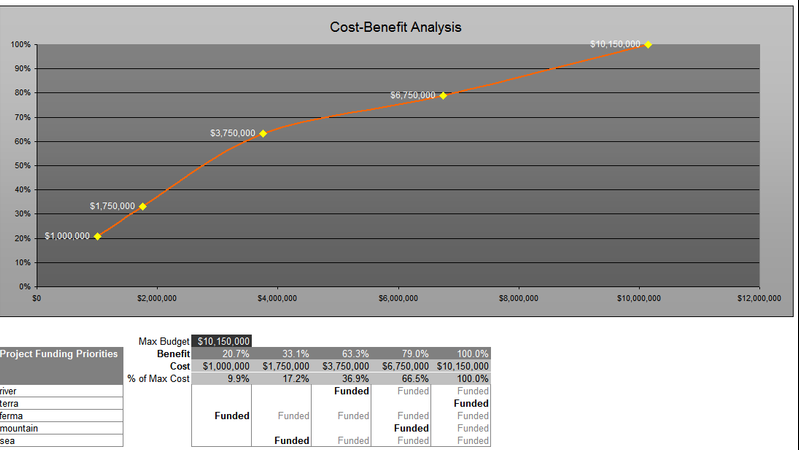The image size is (799, 450).
Task: Select the $1,750,000 cost cell
Action: point(281,366)
